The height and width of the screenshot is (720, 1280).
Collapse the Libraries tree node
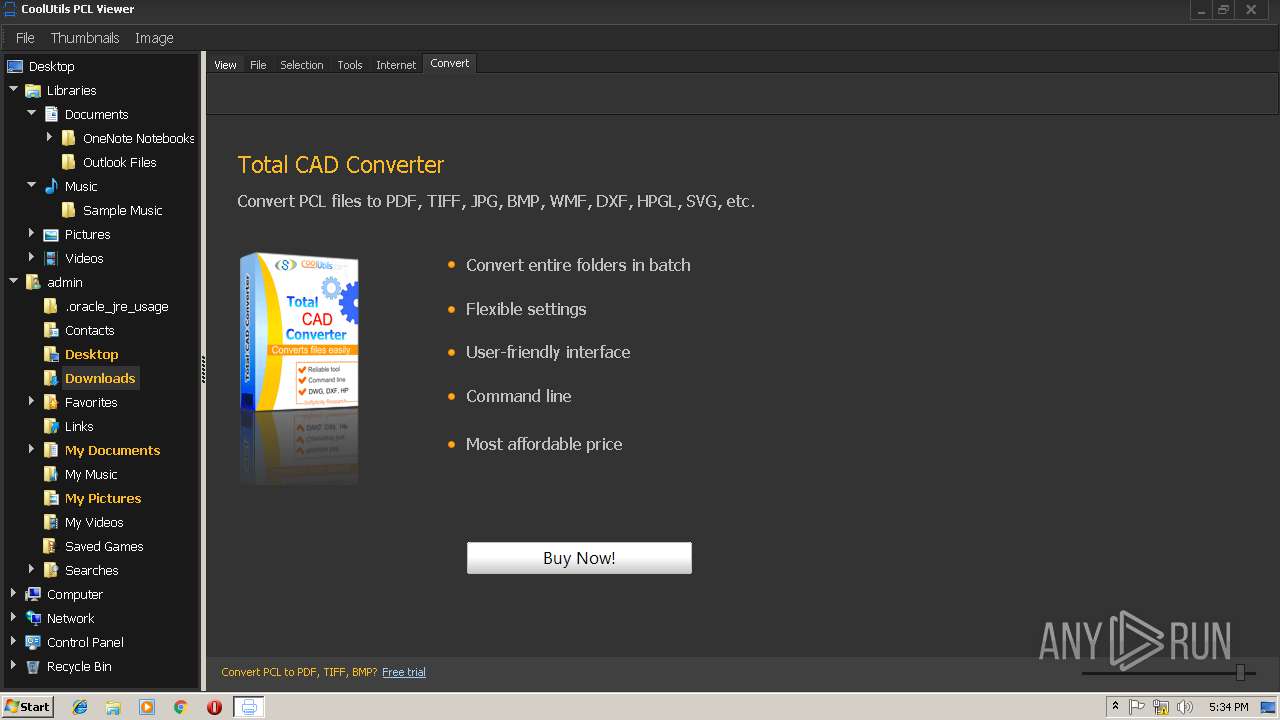tap(14, 90)
